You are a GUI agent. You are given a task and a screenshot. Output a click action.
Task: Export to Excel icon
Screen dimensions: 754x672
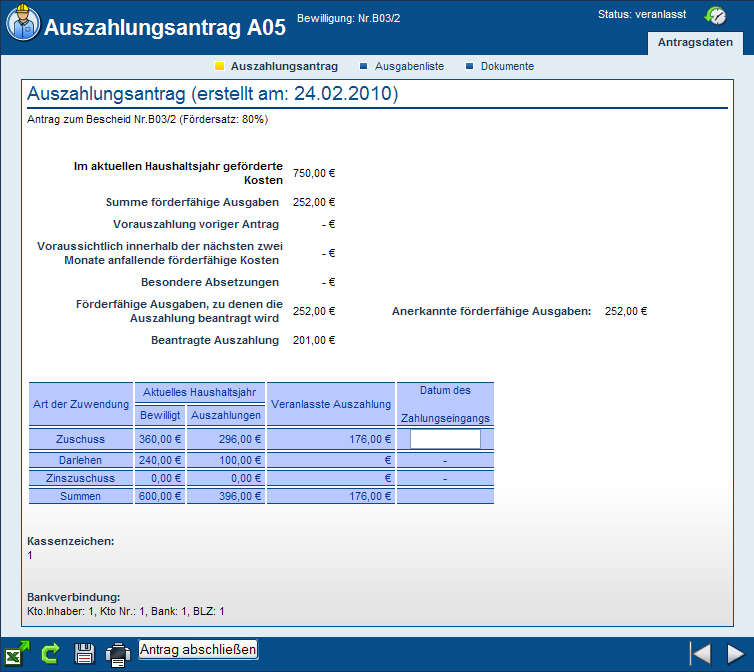17,654
